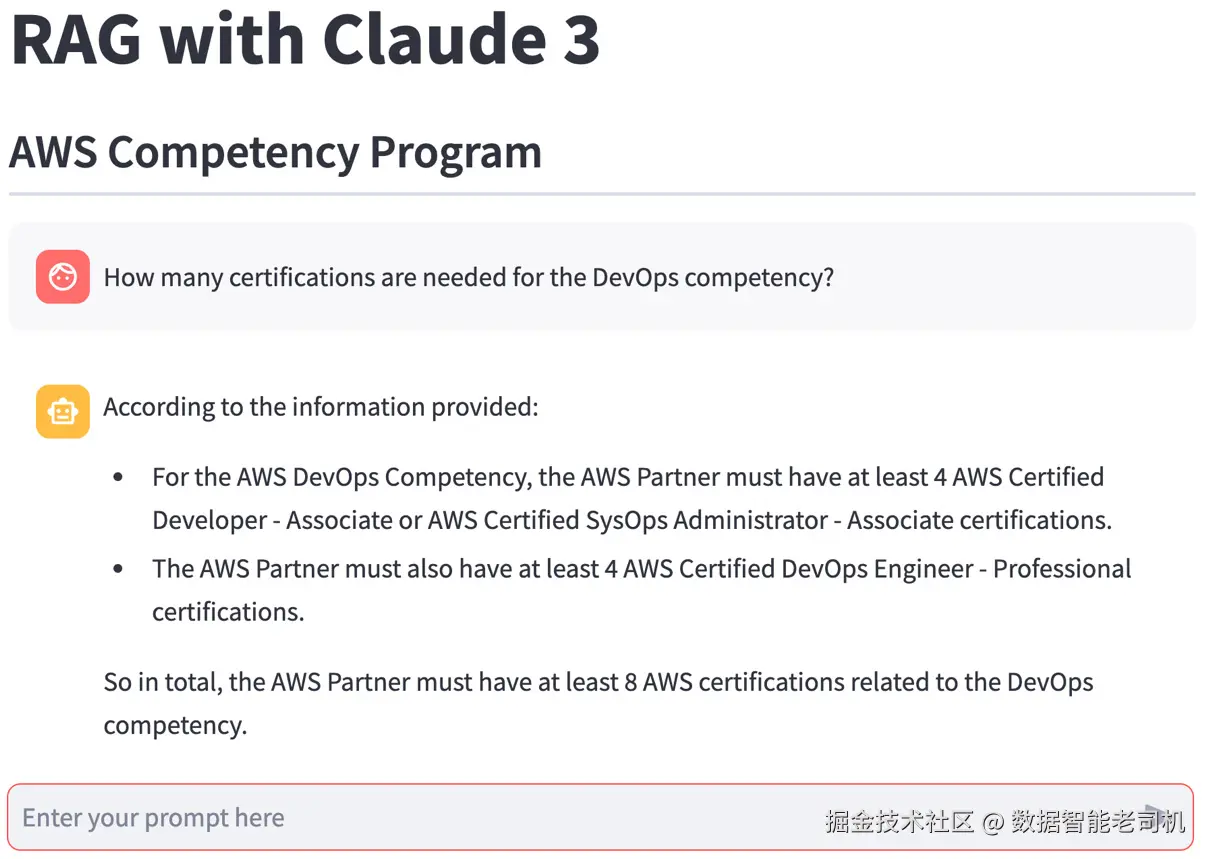The height and width of the screenshot is (859, 1209).
Task: Click the line beginning 'Developer - Associate or'
Action: point(630,520)
